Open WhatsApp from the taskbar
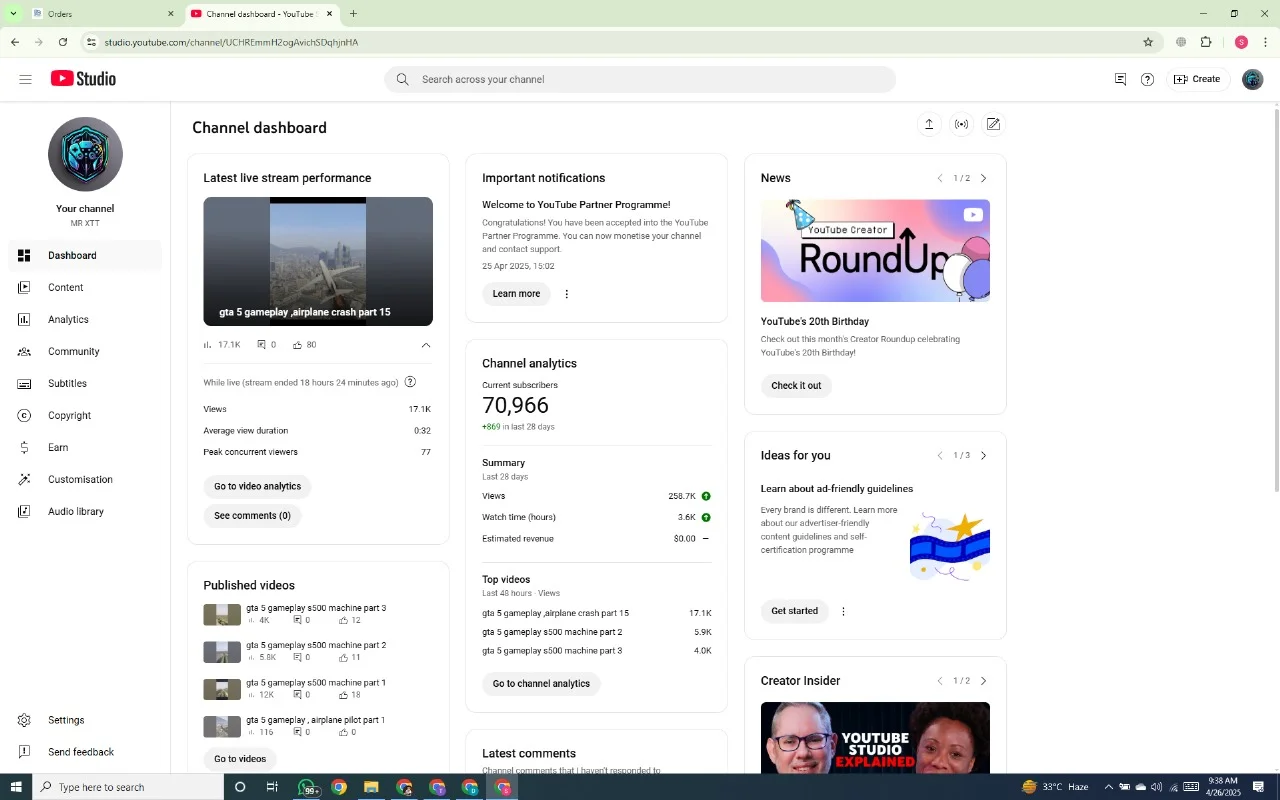Screen dimensions: 1280x800 (x=307, y=787)
